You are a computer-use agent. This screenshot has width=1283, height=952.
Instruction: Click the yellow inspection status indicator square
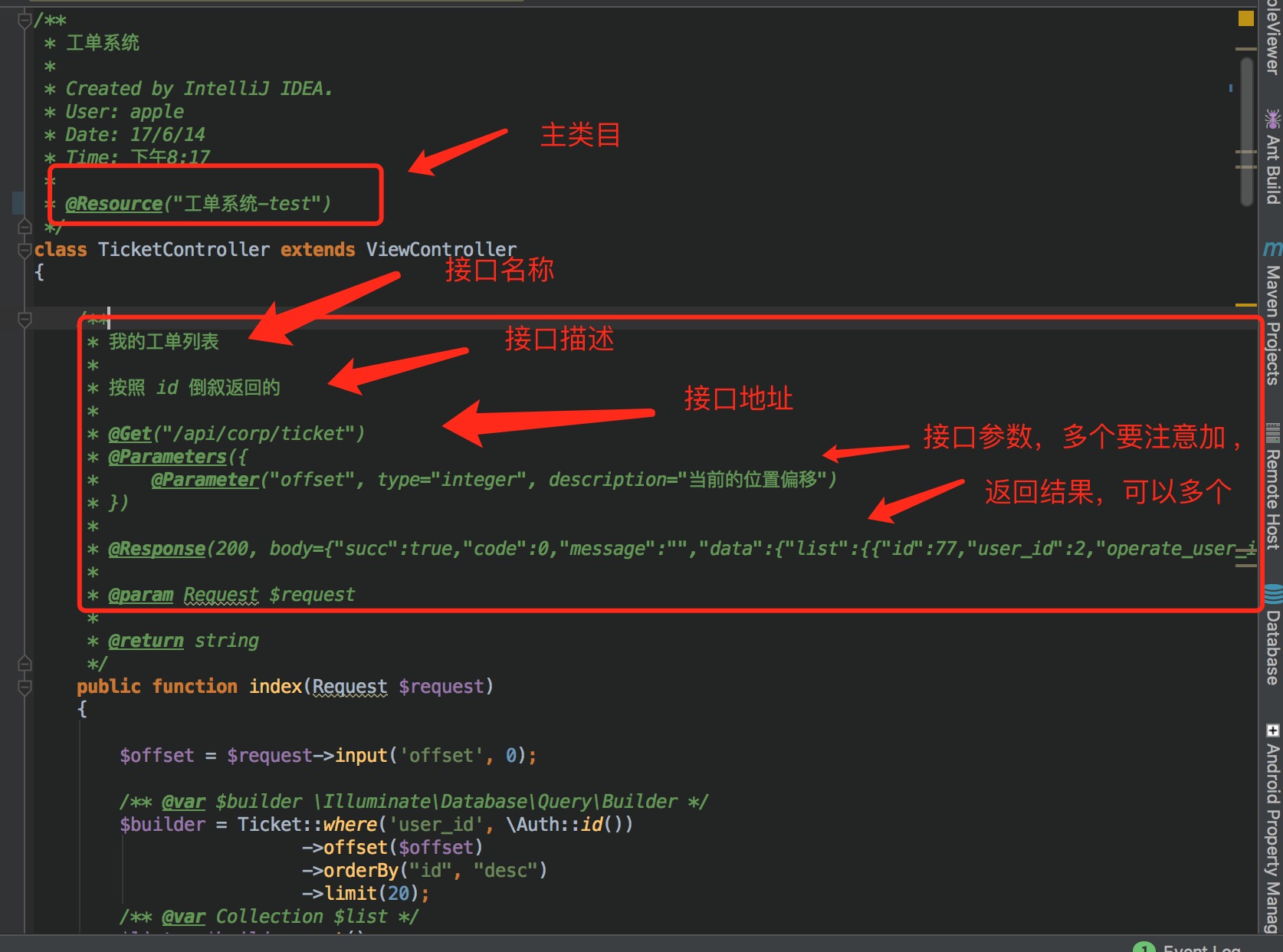point(1246,18)
